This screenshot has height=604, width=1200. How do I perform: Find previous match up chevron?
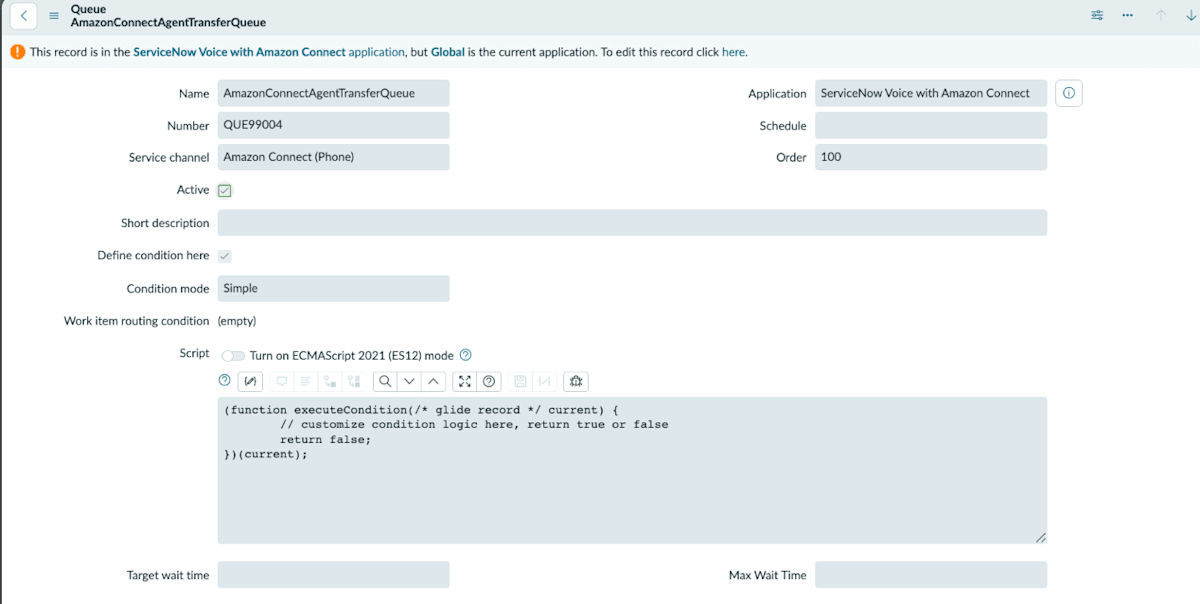click(x=433, y=381)
